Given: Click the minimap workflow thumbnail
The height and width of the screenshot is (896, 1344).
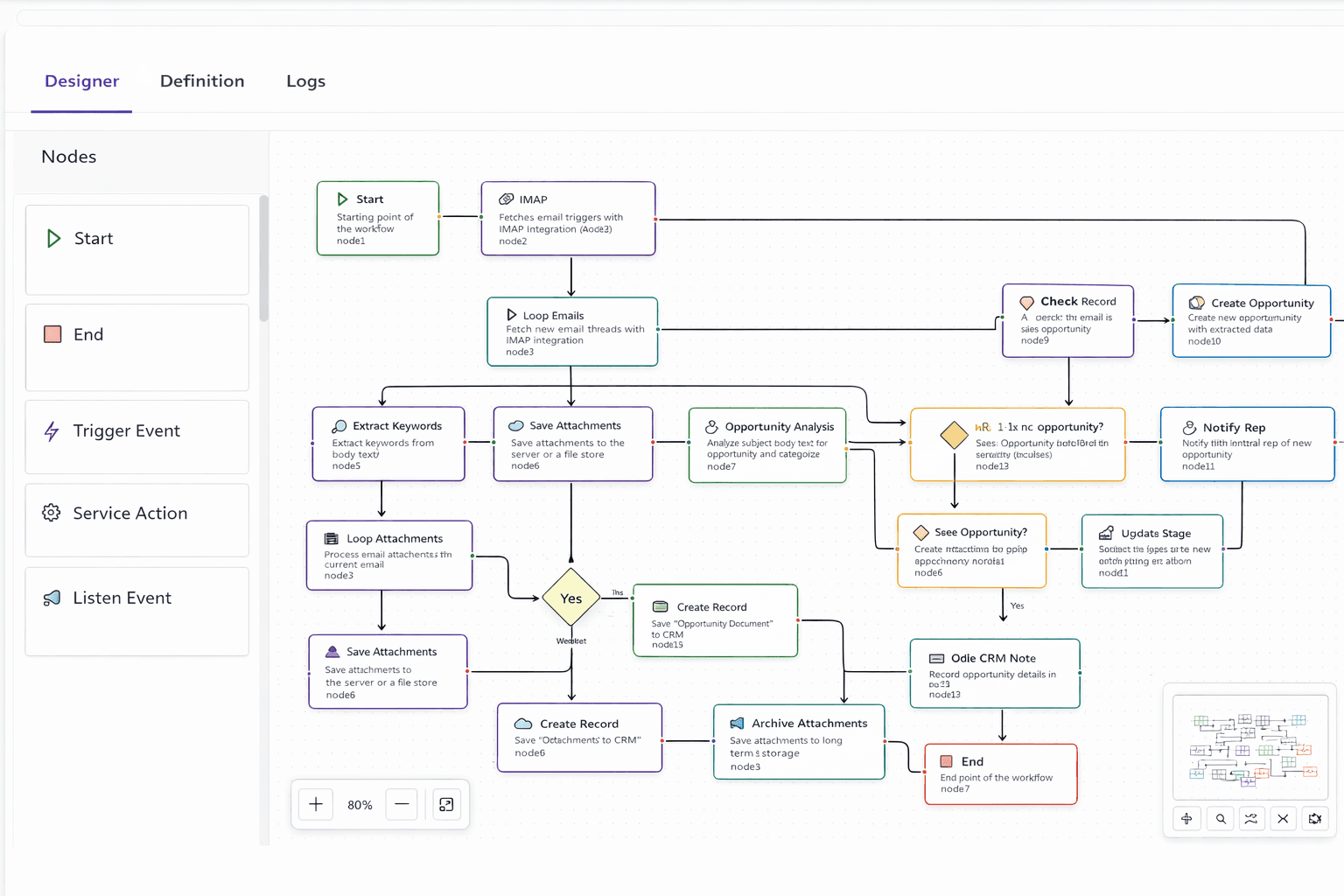Looking at the screenshot, I should [x=1250, y=748].
